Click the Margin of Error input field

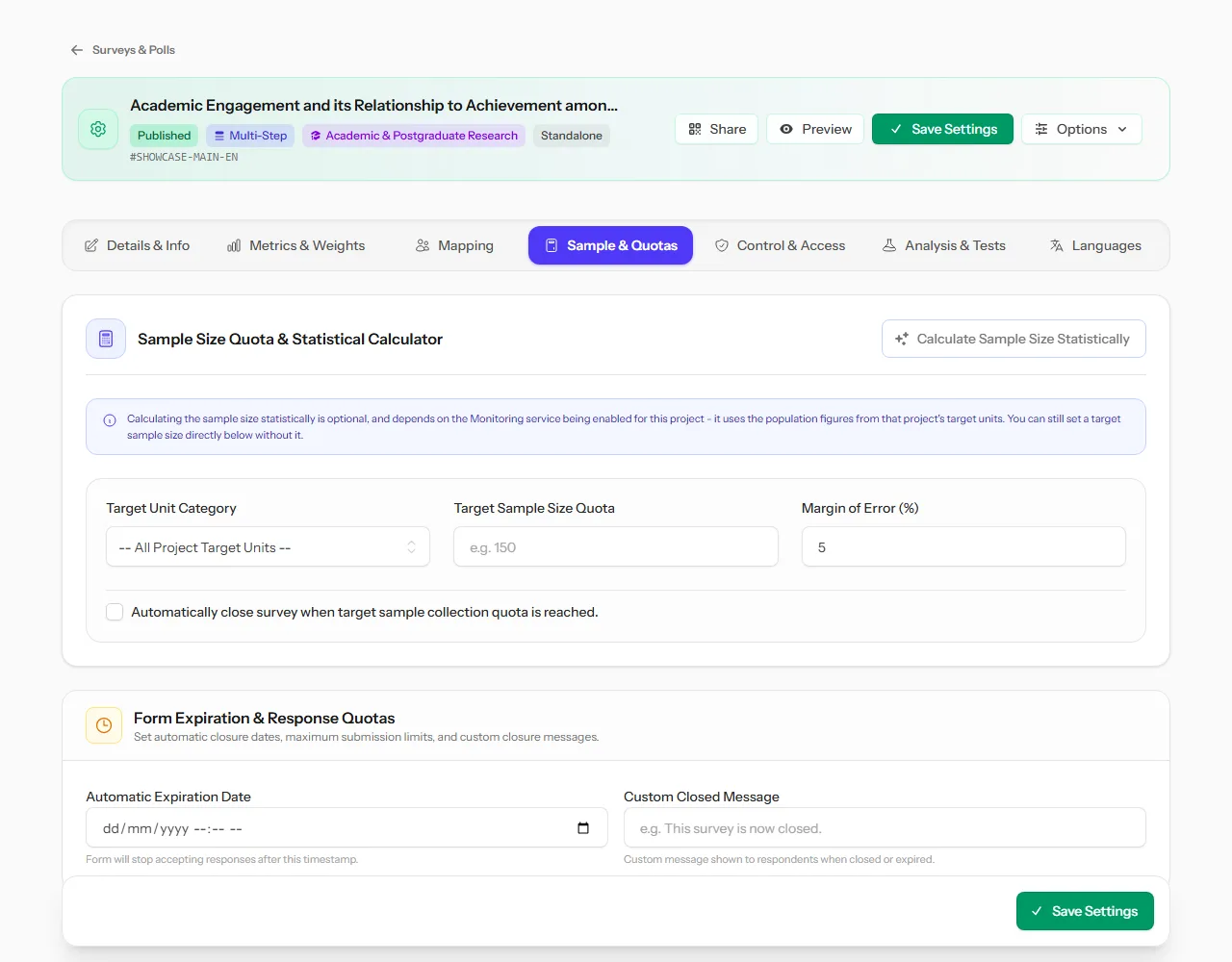(963, 546)
